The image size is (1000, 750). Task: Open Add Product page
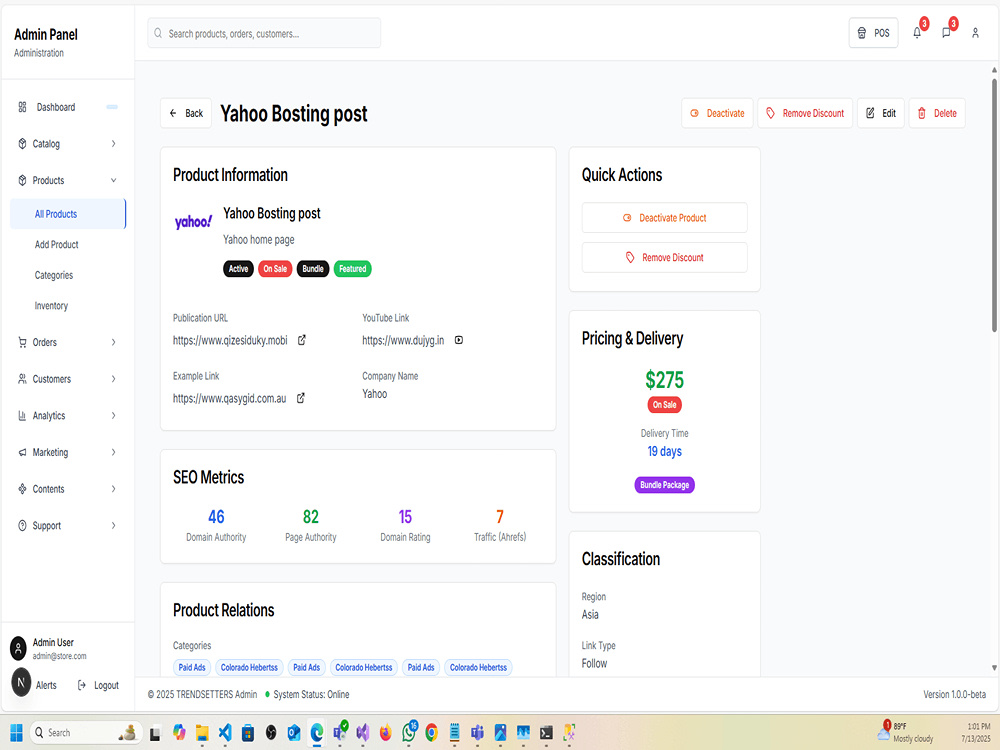tap(57, 245)
